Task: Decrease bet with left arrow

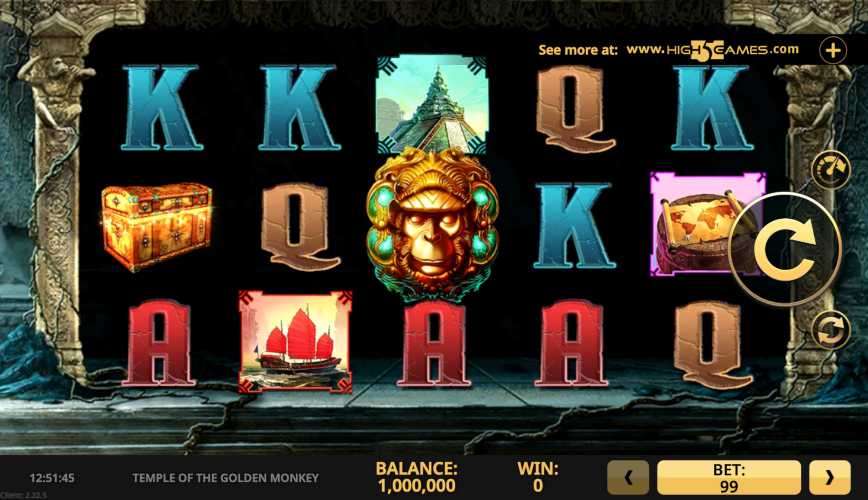Action: (628, 477)
